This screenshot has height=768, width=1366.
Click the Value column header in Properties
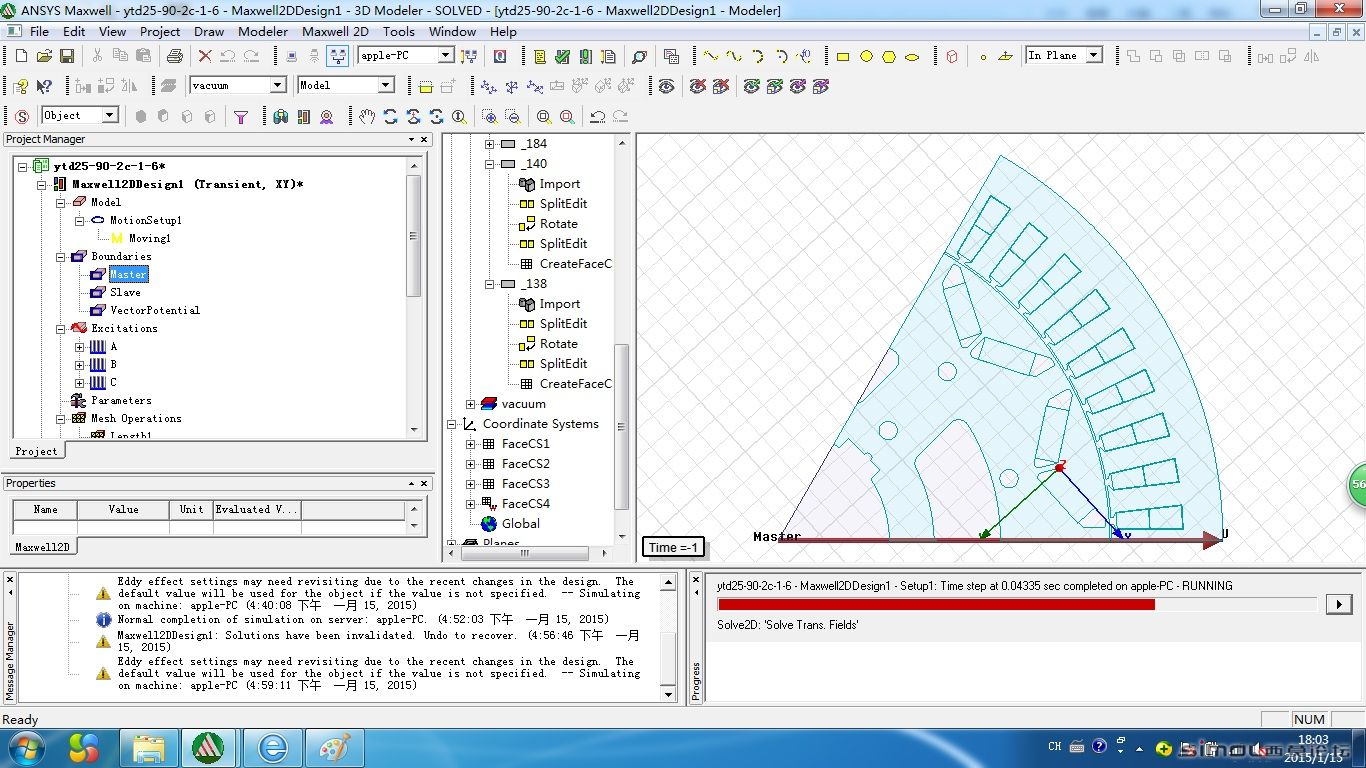[x=124, y=510]
